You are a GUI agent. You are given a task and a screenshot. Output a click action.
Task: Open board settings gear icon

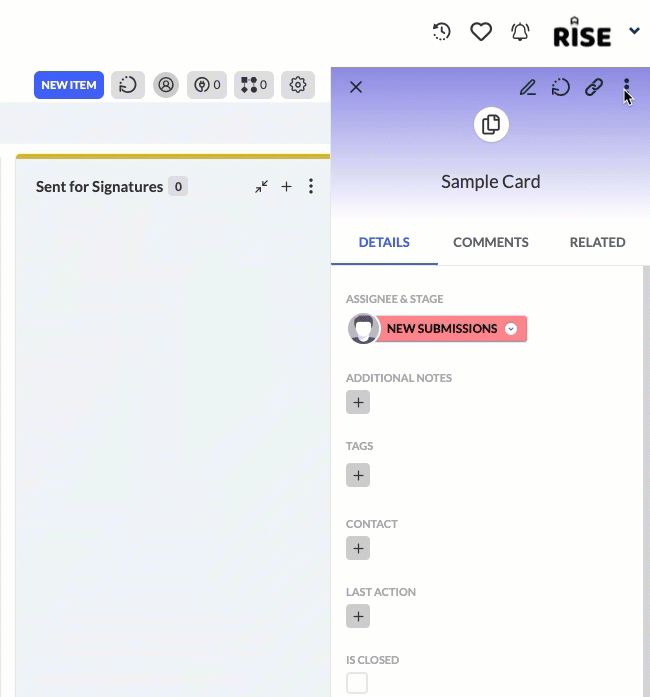coord(298,84)
